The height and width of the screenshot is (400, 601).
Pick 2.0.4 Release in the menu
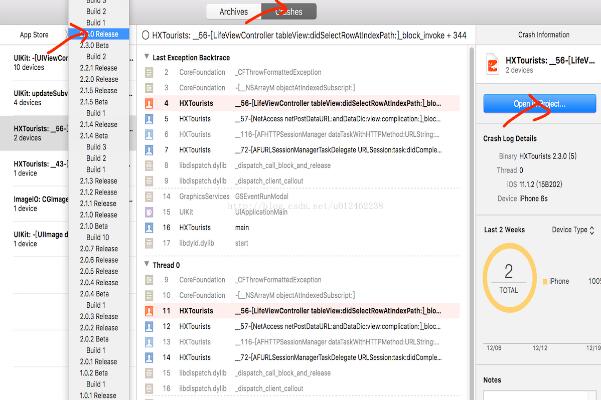pyautogui.click(x=99, y=283)
